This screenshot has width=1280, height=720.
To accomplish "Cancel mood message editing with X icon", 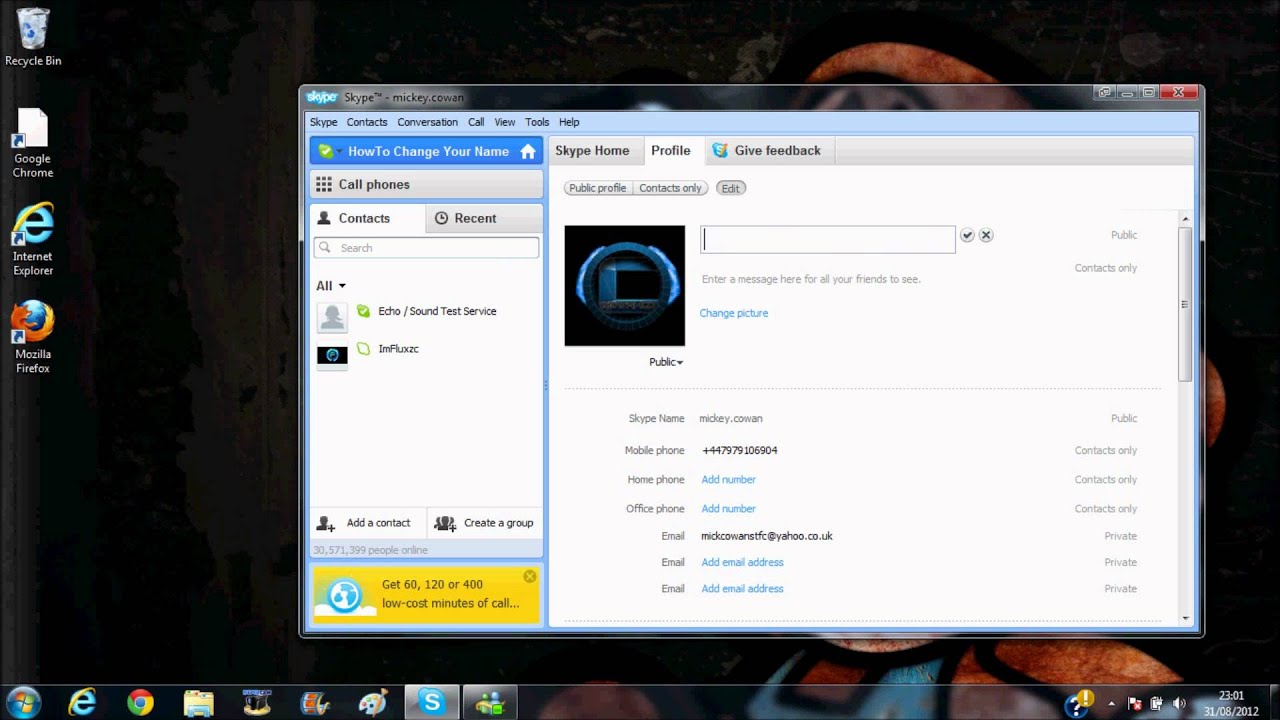I will pos(986,235).
